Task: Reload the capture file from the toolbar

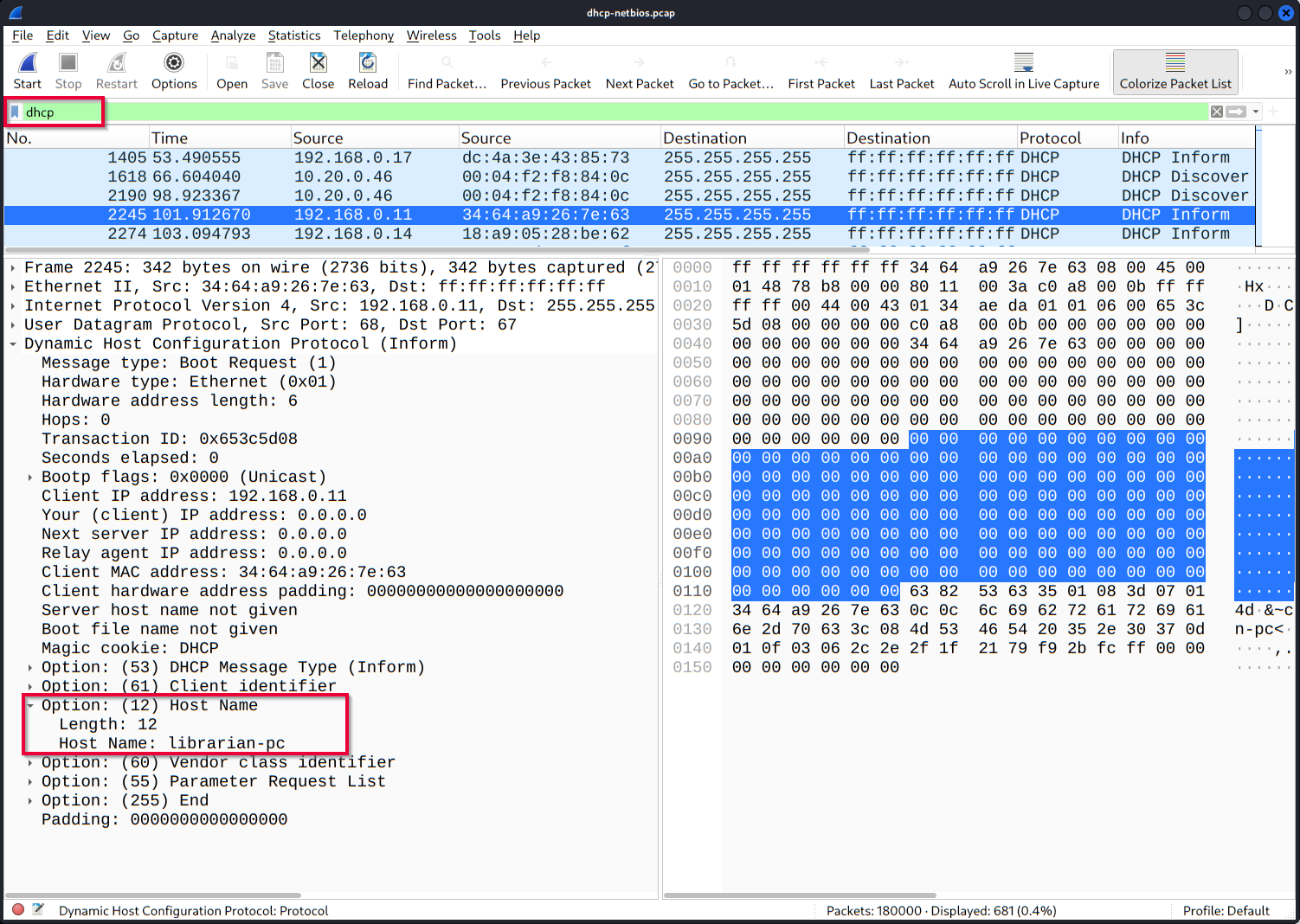Action: coord(368,71)
